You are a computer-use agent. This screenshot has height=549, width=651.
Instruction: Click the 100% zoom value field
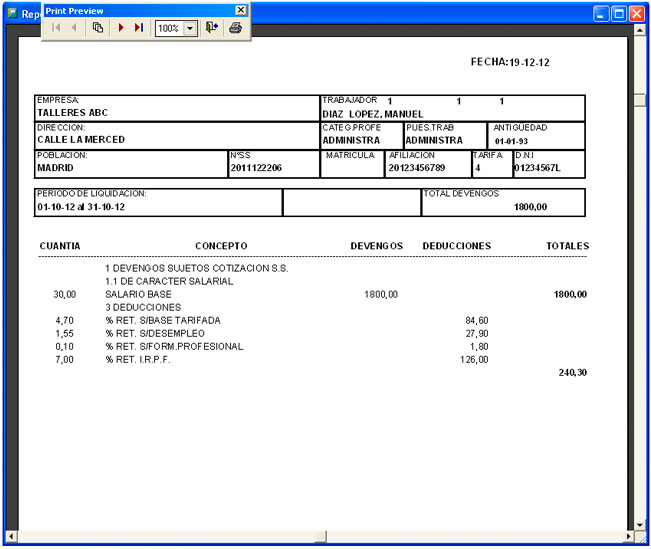169,29
